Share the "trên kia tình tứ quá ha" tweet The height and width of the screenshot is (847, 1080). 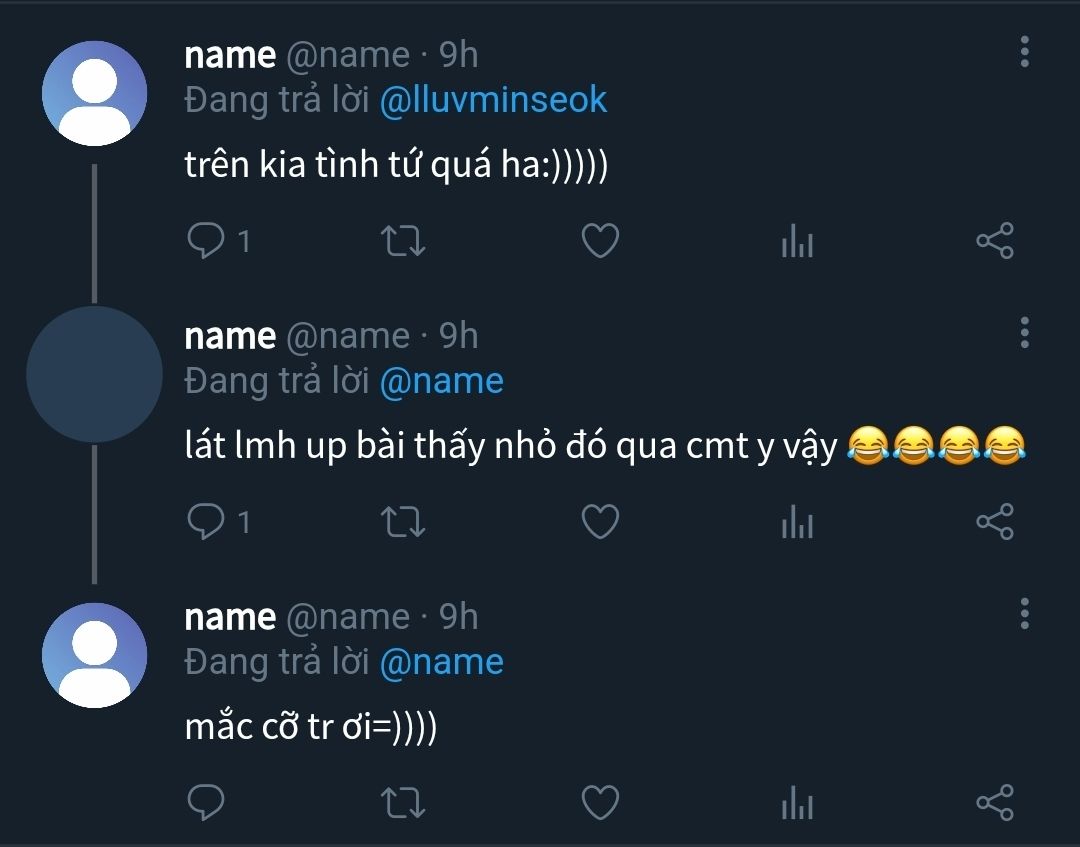[994, 241]
